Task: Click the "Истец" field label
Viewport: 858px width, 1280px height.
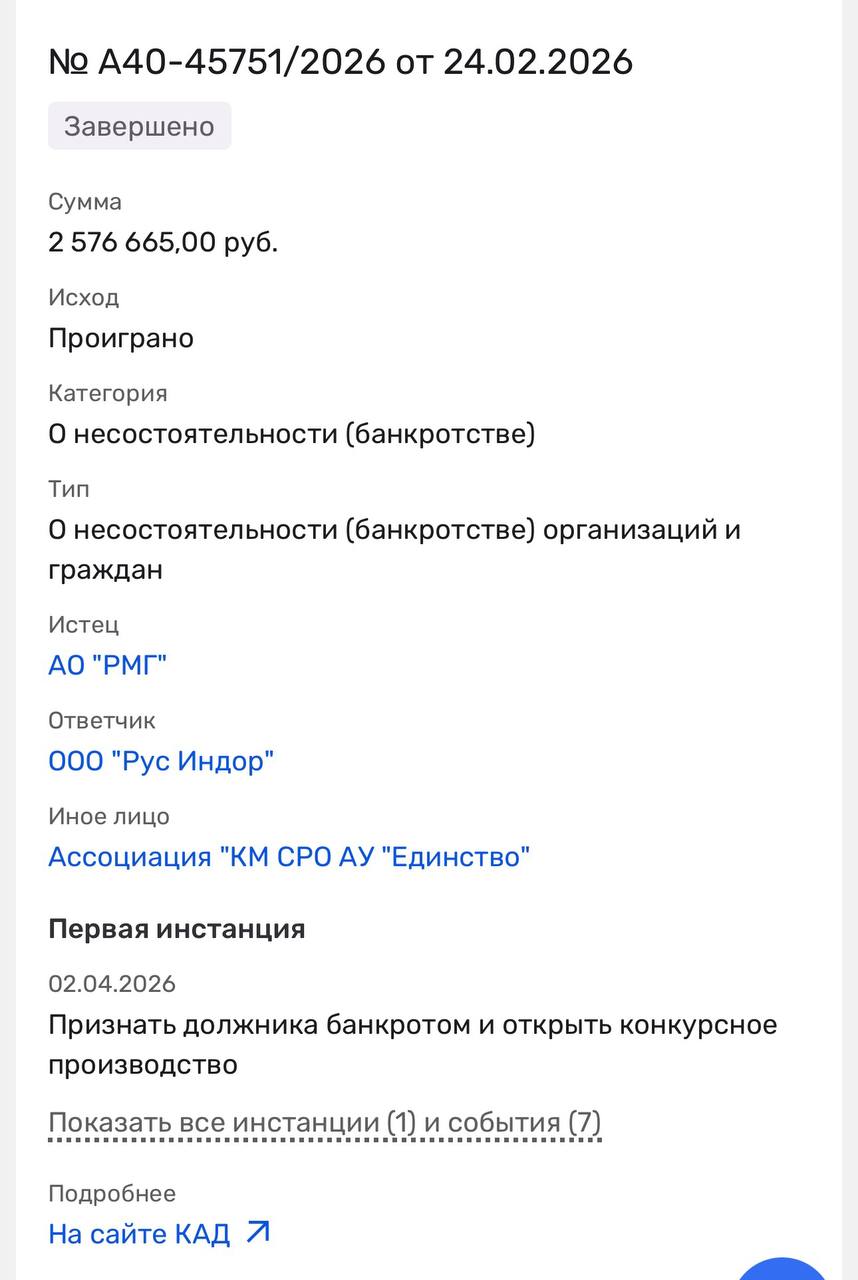Action: pos(84,625)
